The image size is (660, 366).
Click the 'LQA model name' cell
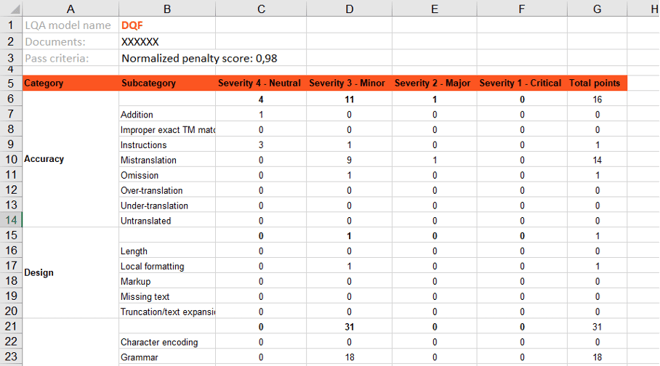71,25
